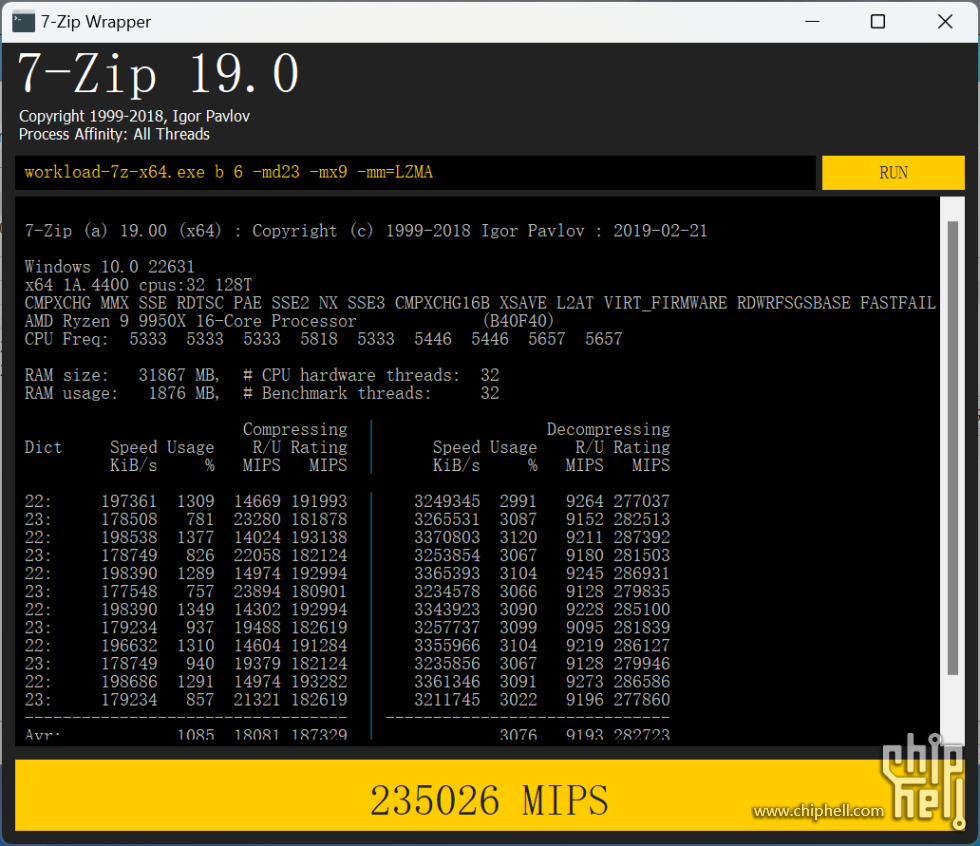Screen dimensions: 980x846
Task: Click the compressing speed value 196632
Action: pyautogui.click(x=129, y=645)
